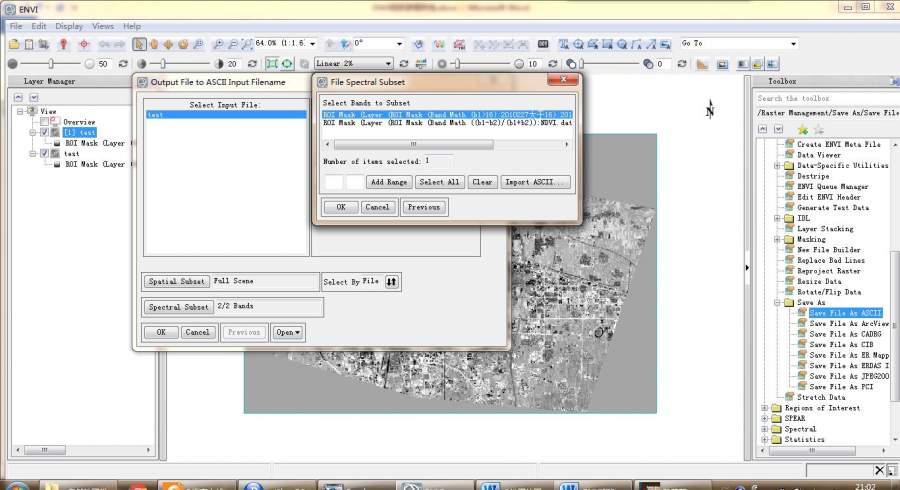Reset transparency with its refresh icon
This screenshot has width=900, height=490.
[682, 64]
